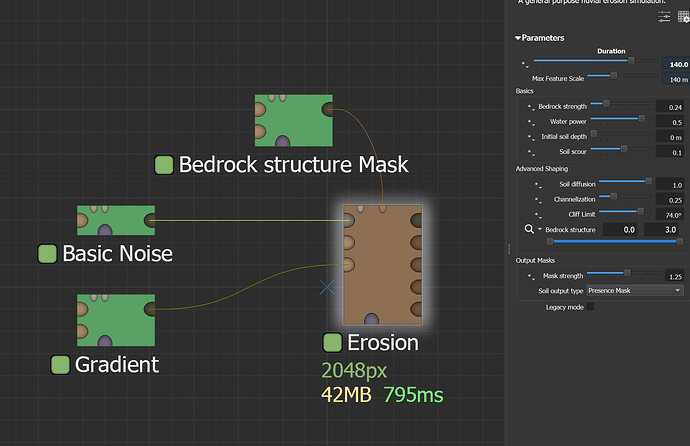Click the Soil scour slider handle

[x=624, y=149]
